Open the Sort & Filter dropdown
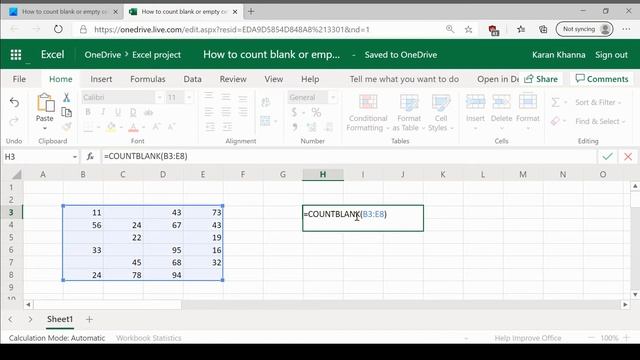Viewport: 640px width, 360px height. coord(598,102)
